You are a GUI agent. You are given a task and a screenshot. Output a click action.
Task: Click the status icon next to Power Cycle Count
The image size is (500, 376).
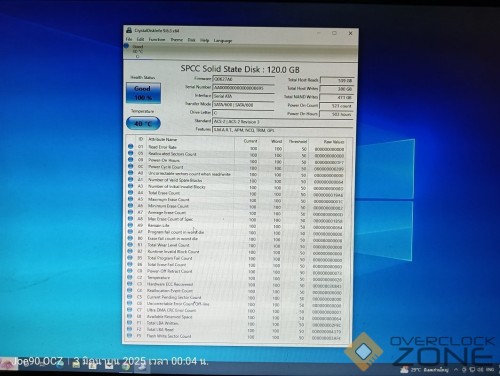(131, 166)
